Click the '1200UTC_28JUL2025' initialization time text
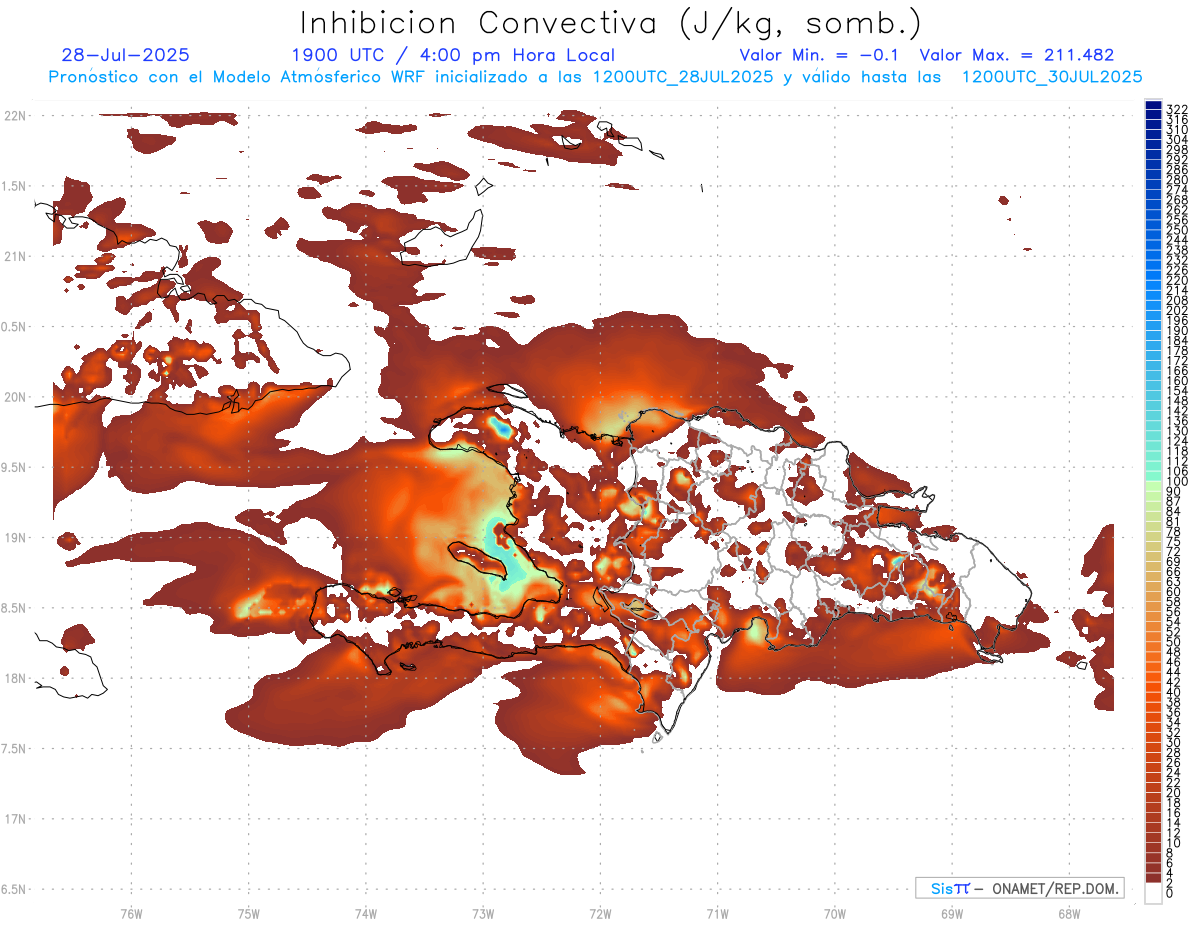Viewport: 1200px width, 927px height. (682, 77)
